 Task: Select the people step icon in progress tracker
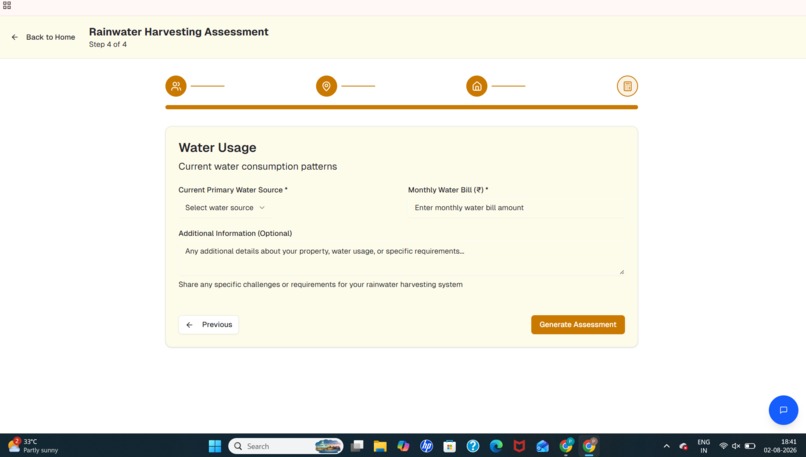pos(176,86)
